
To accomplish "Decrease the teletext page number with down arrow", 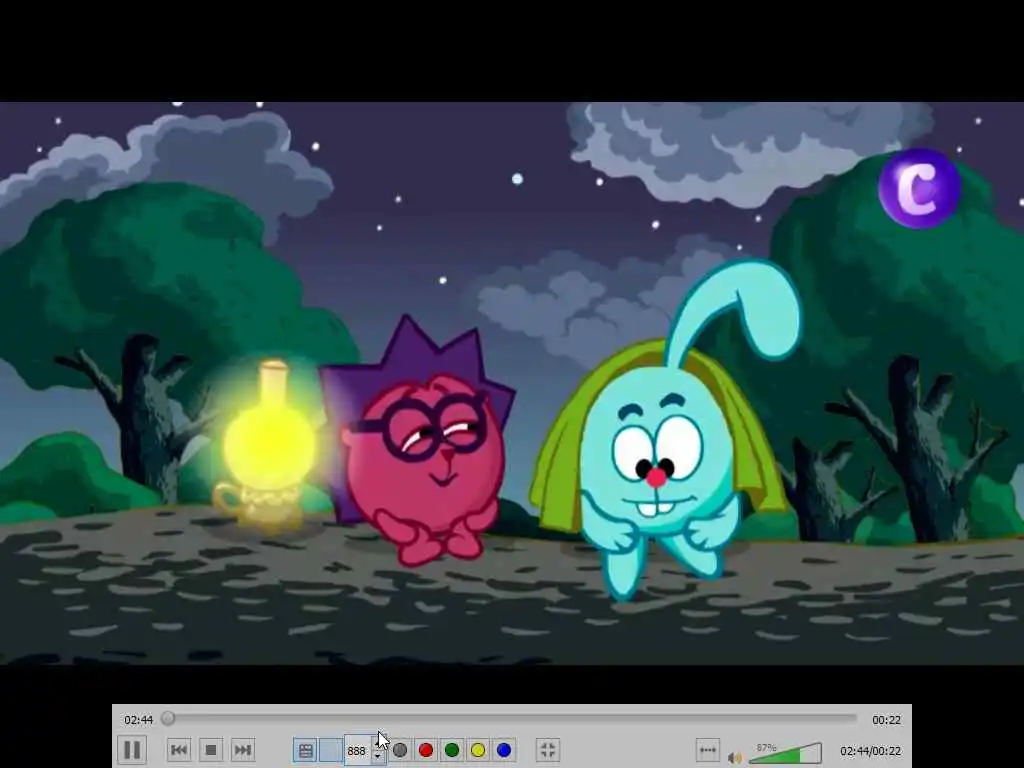I will point(378,757).
